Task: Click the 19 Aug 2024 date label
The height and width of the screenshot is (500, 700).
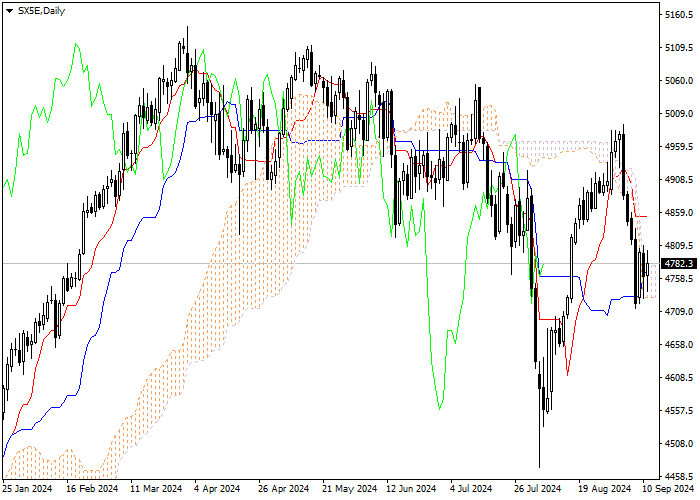Action: pos(604,489)
